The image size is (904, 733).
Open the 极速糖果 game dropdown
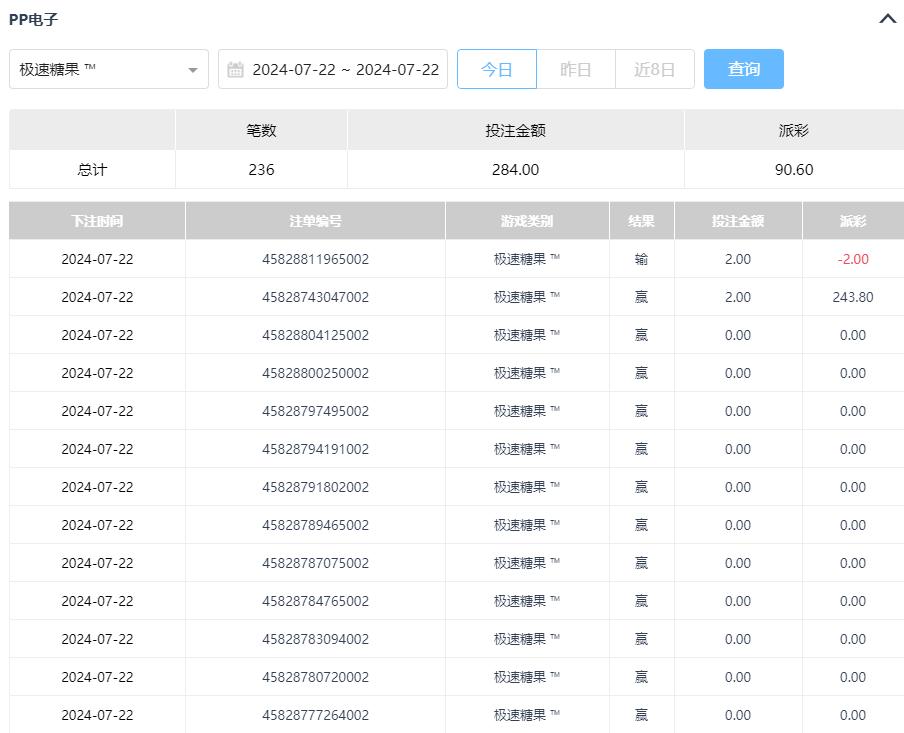point(109,69)
